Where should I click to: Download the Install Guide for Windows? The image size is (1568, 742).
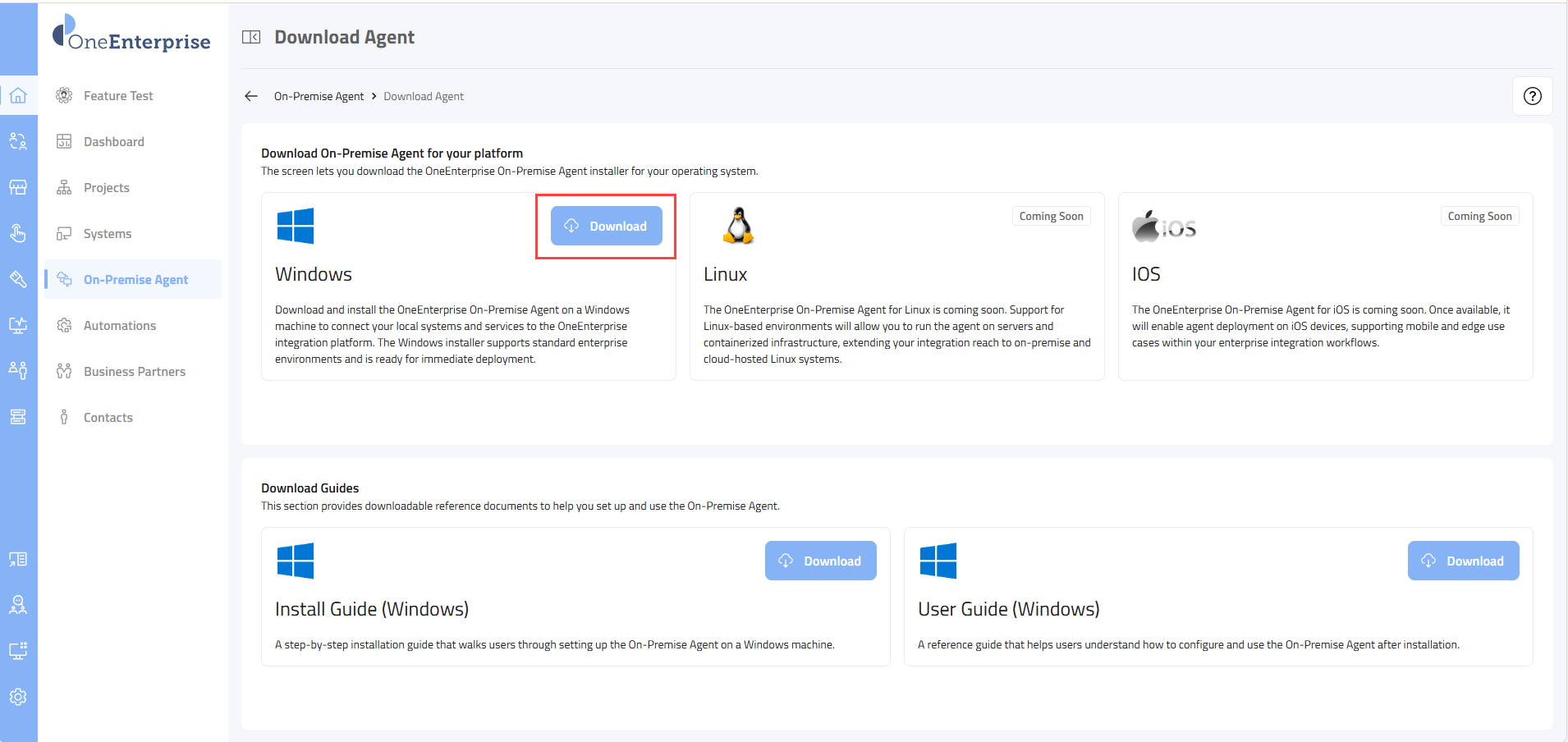(x=820, y=561)
